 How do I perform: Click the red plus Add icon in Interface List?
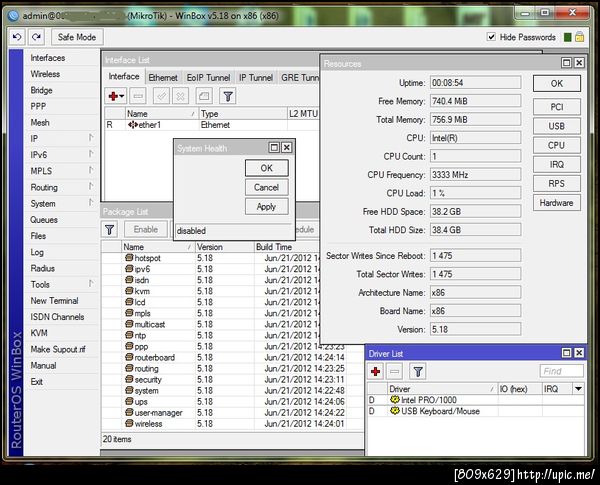(113, 96)
